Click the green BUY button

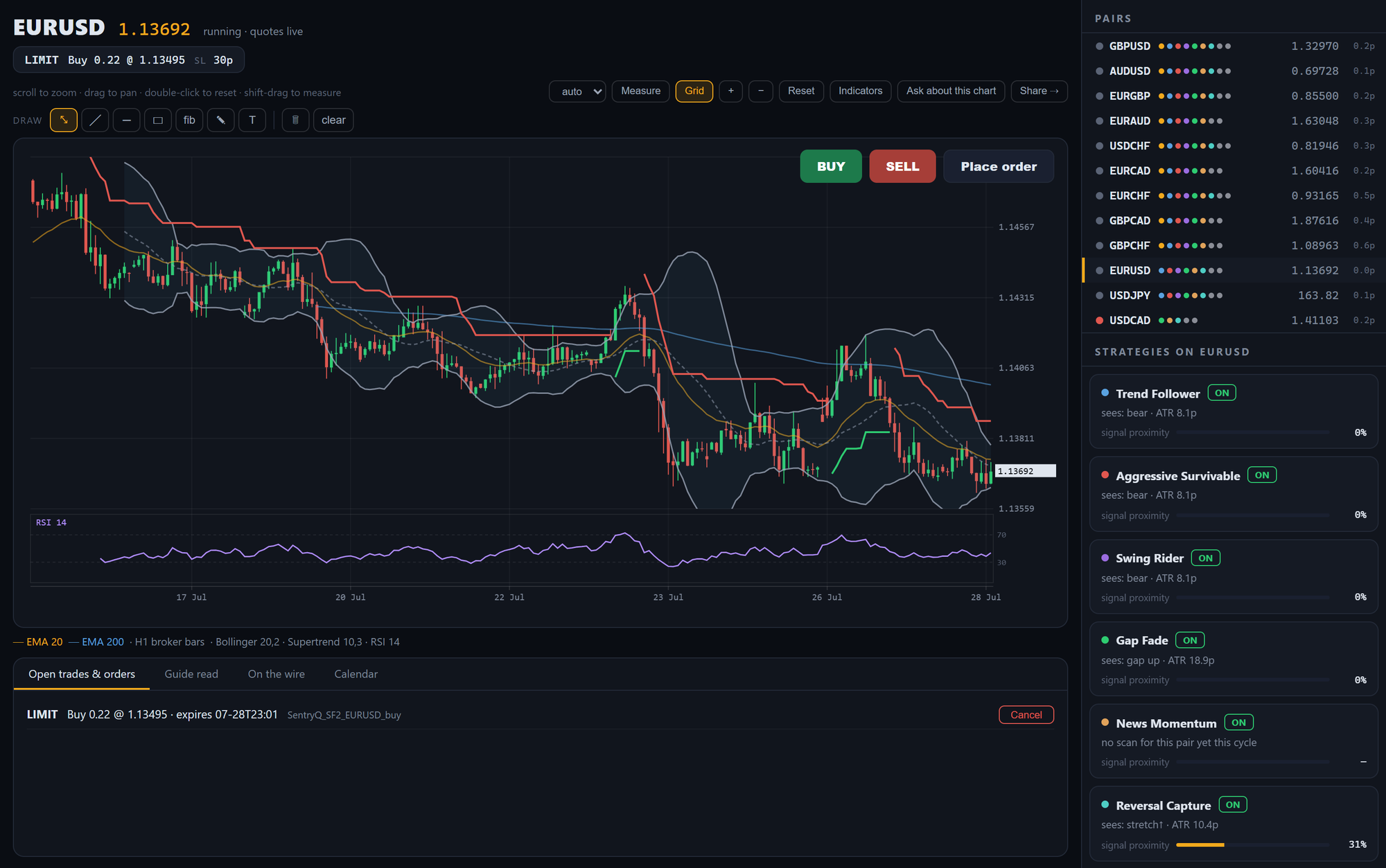coord(831,166)
